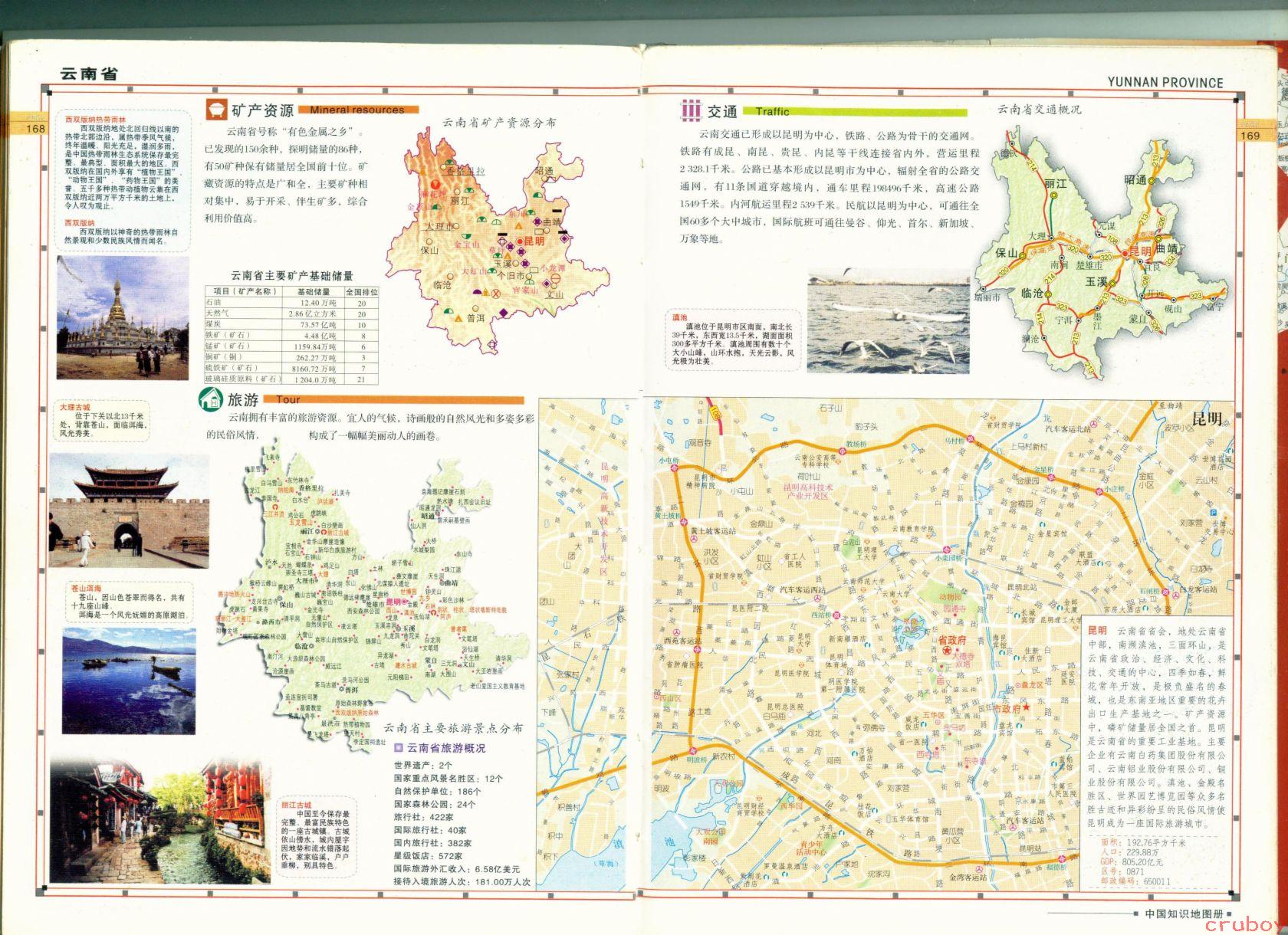Open the white pagoda photo
1288x935 pixels.
[x=123, y=318]
